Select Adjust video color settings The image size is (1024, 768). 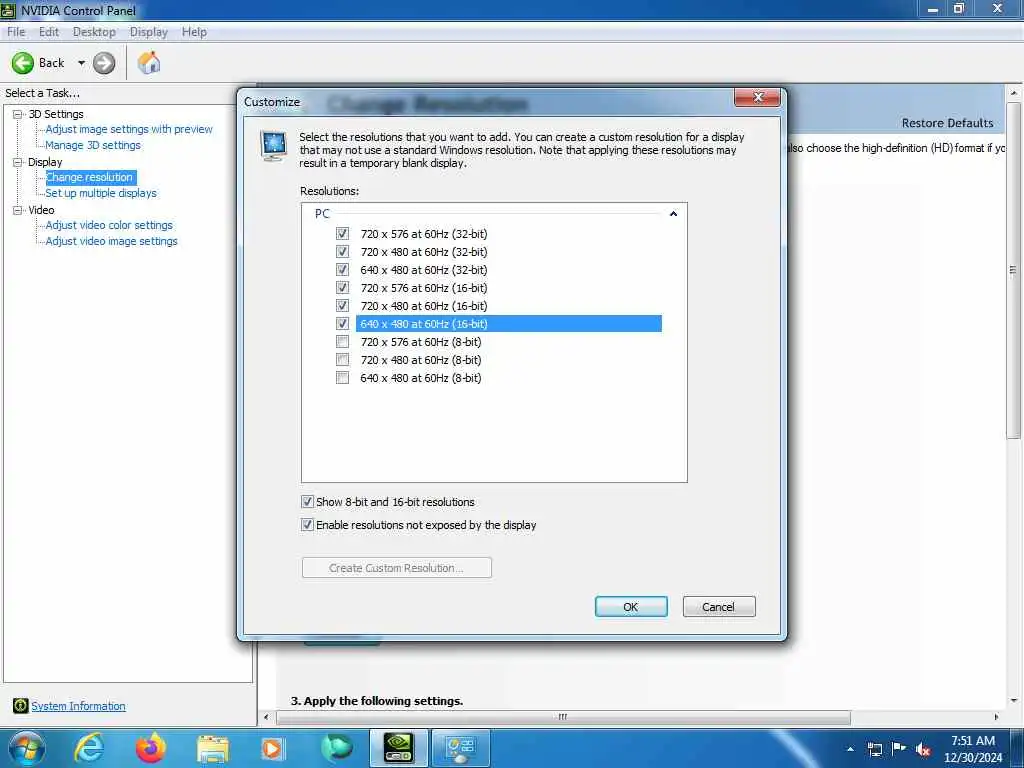[109, 225]
